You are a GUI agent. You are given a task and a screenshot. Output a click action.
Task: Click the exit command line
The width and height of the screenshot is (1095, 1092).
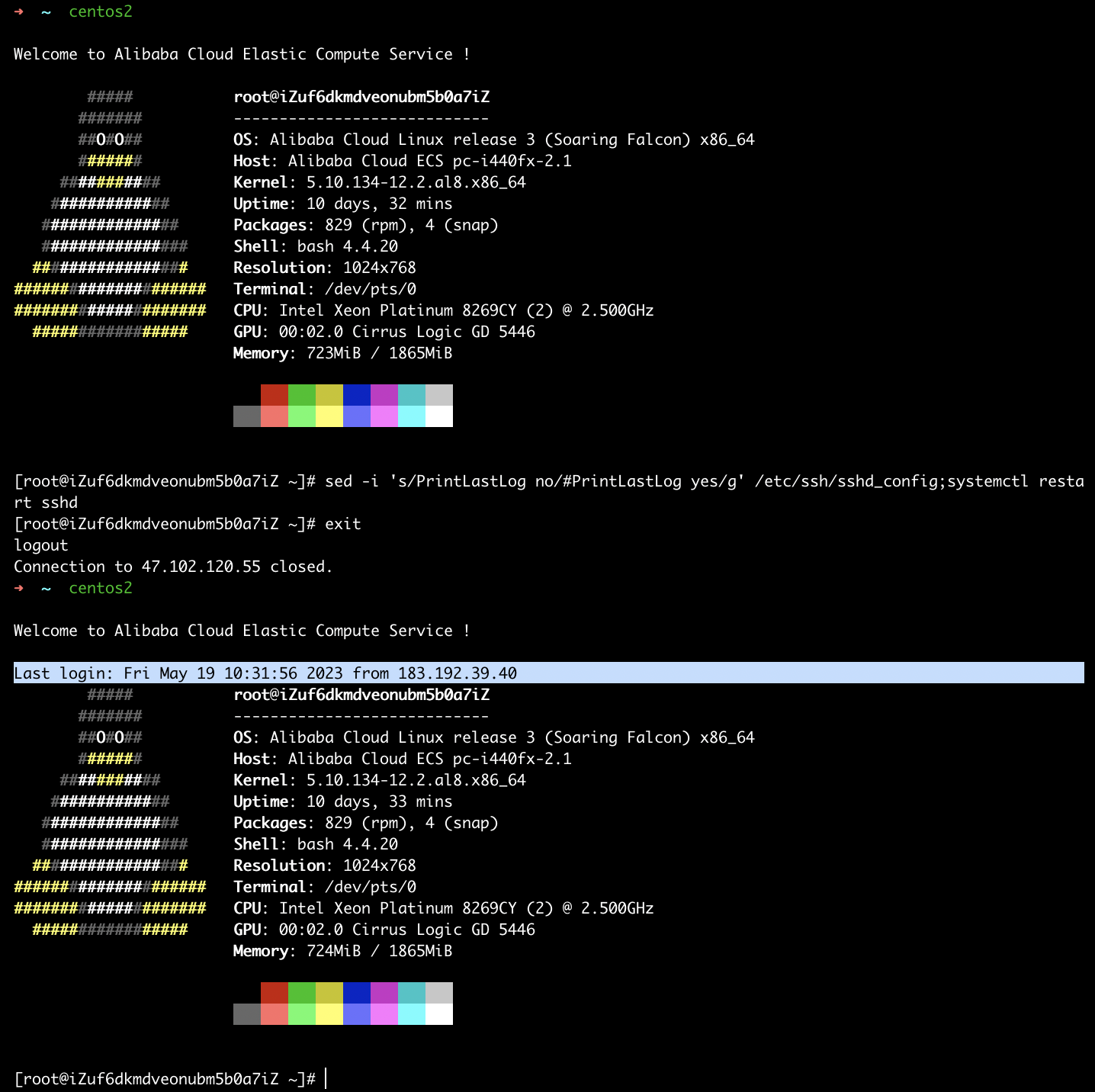342,524
